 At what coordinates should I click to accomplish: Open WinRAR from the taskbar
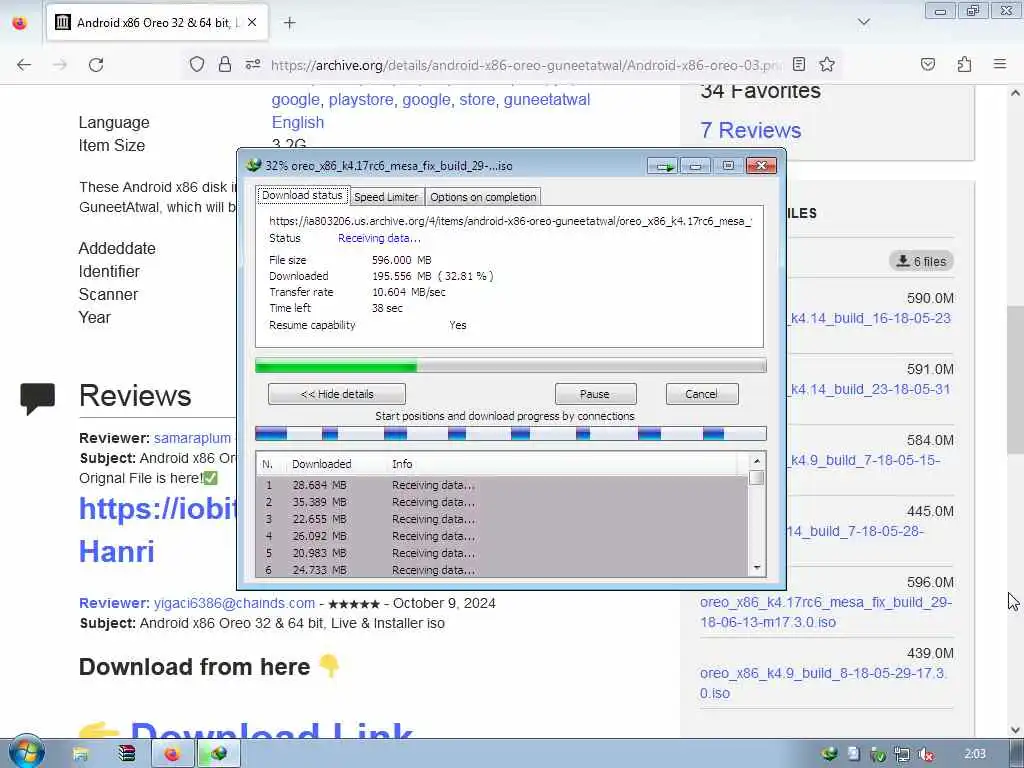tap(126, 754)
